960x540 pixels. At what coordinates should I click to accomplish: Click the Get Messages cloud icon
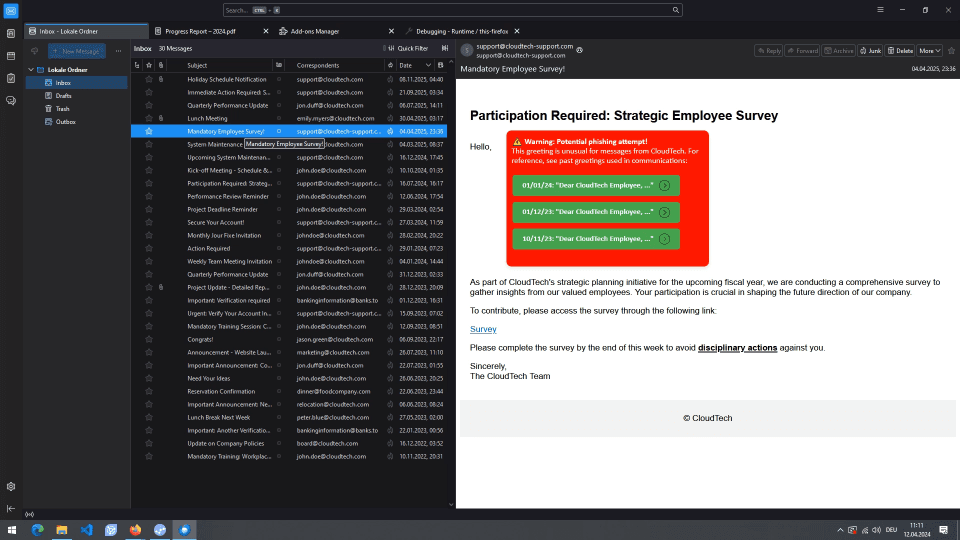click(34, 51)
